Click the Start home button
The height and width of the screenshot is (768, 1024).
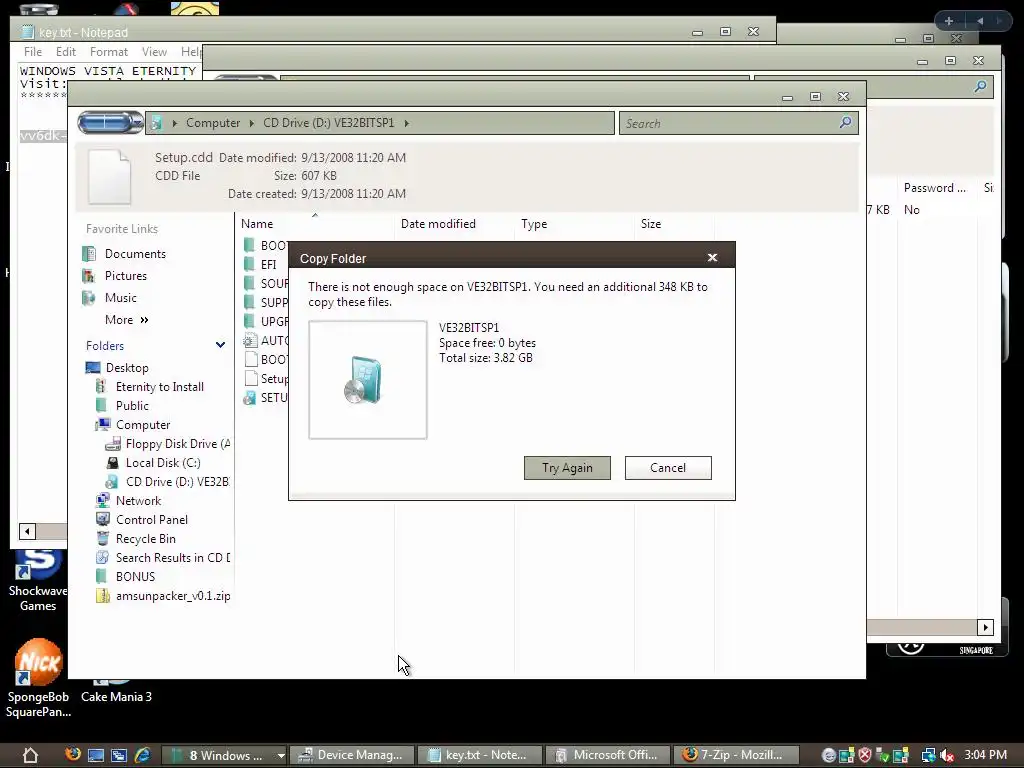point(30,755)
